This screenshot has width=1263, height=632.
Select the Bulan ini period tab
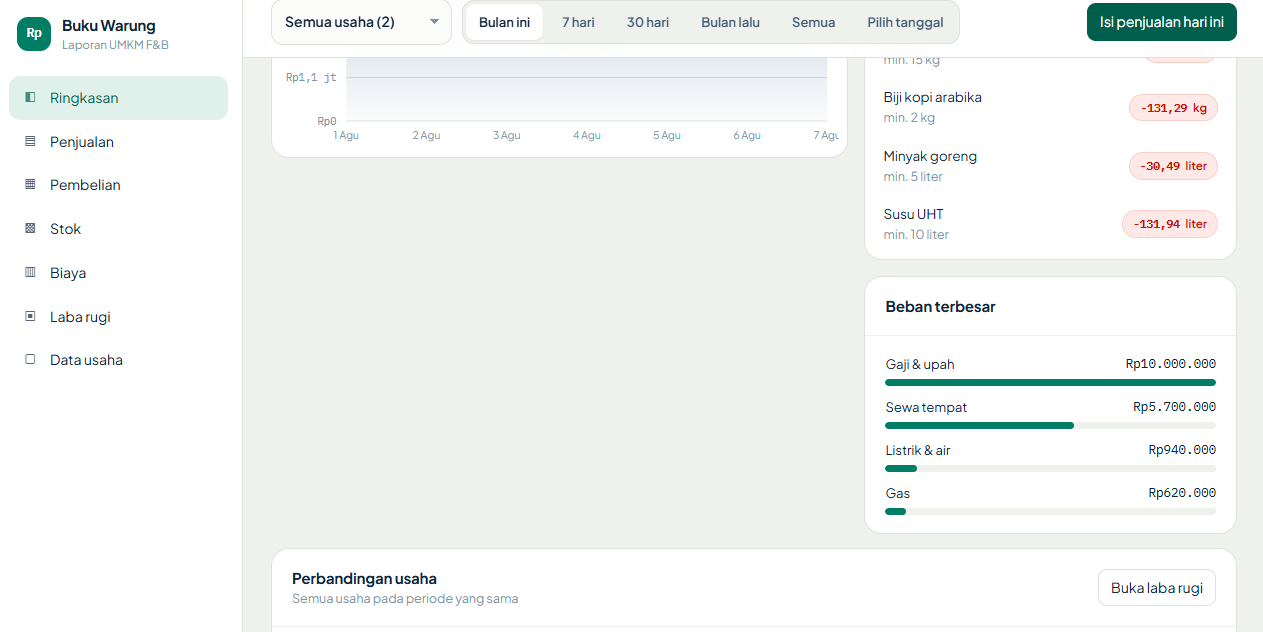504,22
